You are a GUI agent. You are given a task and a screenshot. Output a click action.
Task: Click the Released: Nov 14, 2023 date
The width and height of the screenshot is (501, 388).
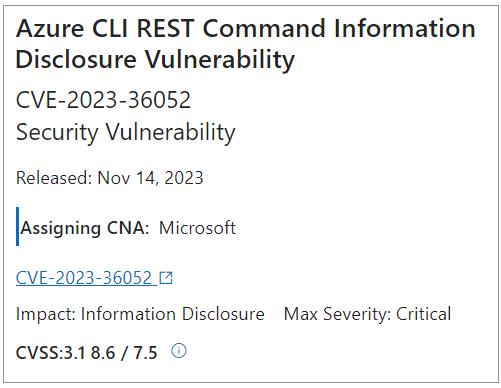[110, 178]
